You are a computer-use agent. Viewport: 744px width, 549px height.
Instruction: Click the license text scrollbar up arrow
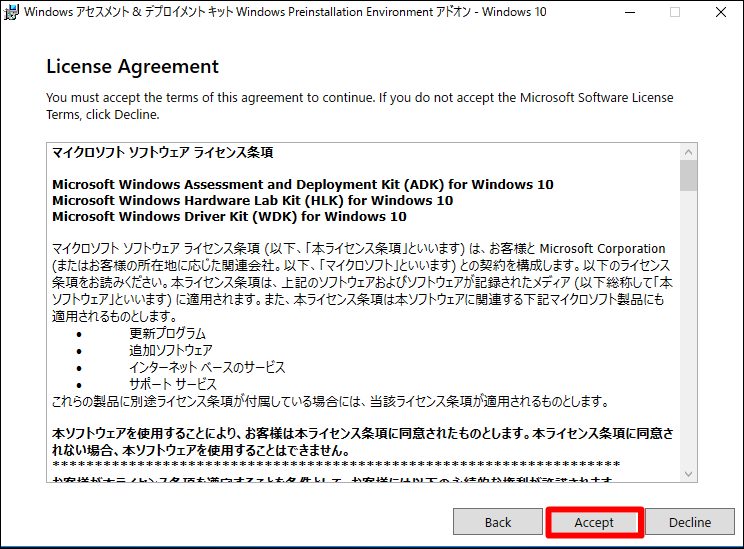[x=688, y=152]
